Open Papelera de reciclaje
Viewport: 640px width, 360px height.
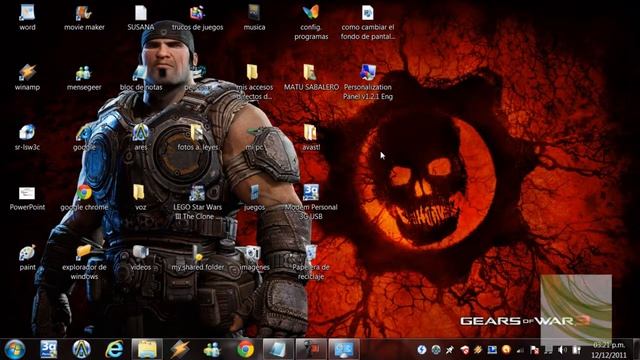point(311,262)
